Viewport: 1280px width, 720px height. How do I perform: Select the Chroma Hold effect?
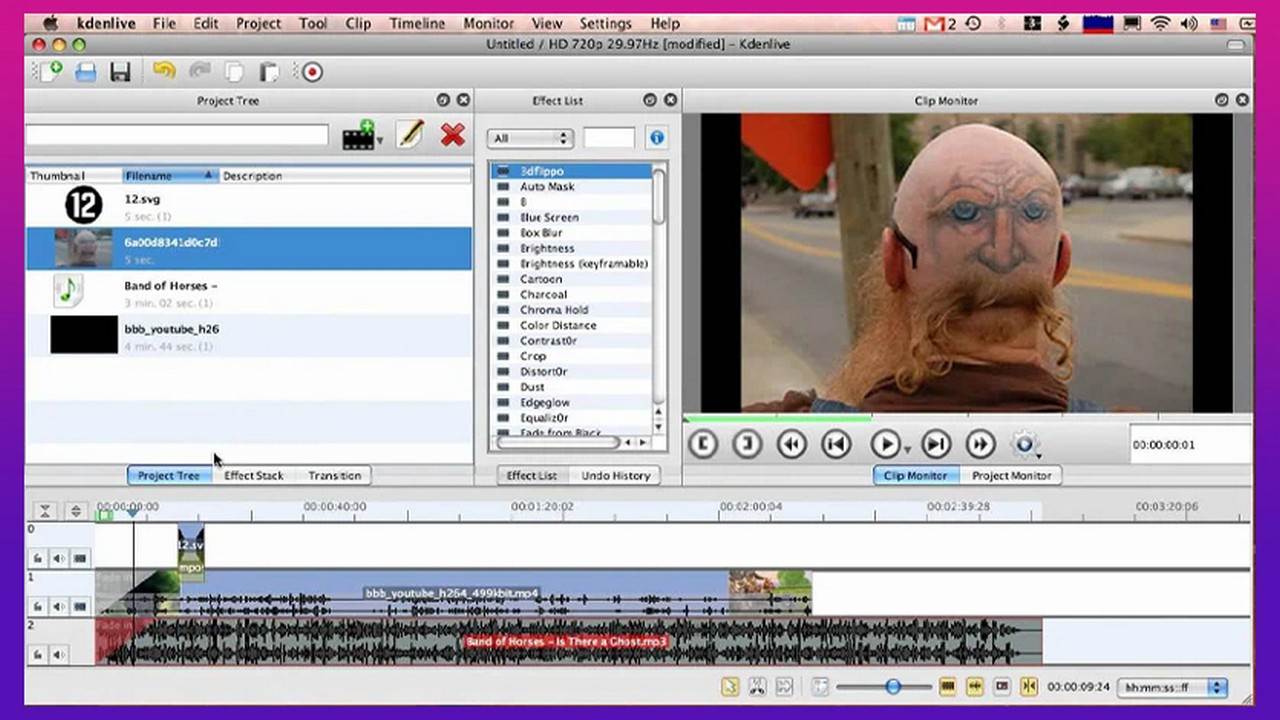[554, 310]
